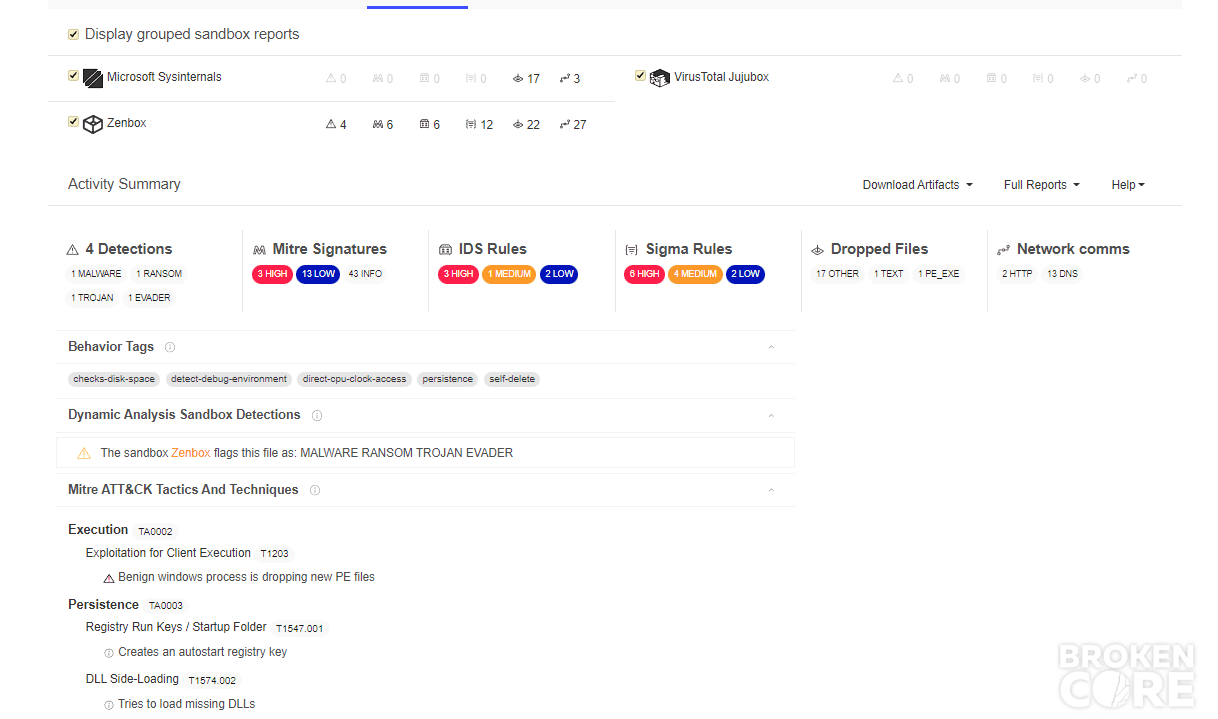Collapse the Mitre ATT&CK Tactics And Techniques section
Screen dimensions: 1218x719
[x=771, y=490]
